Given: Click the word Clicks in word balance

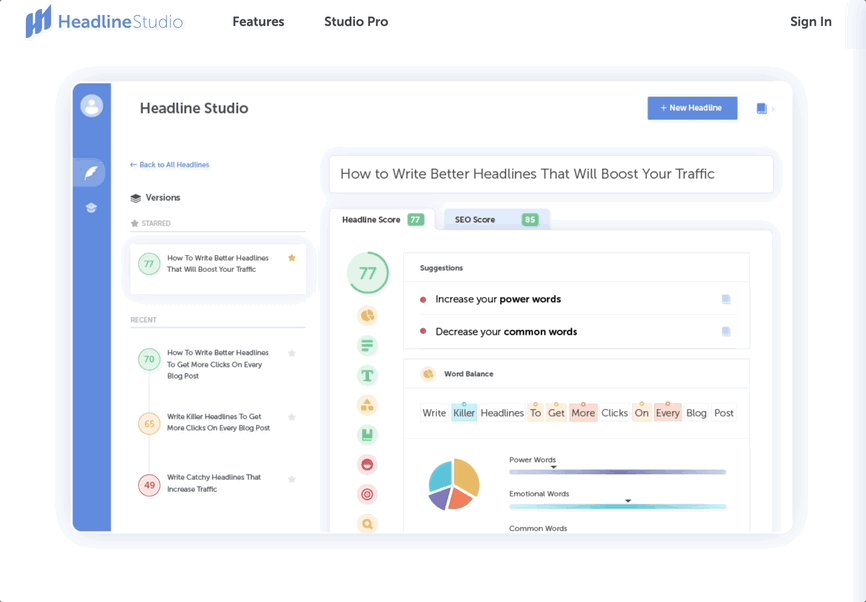Looking at the screenshot, I should pyautogui.click(x=615, y=413).
